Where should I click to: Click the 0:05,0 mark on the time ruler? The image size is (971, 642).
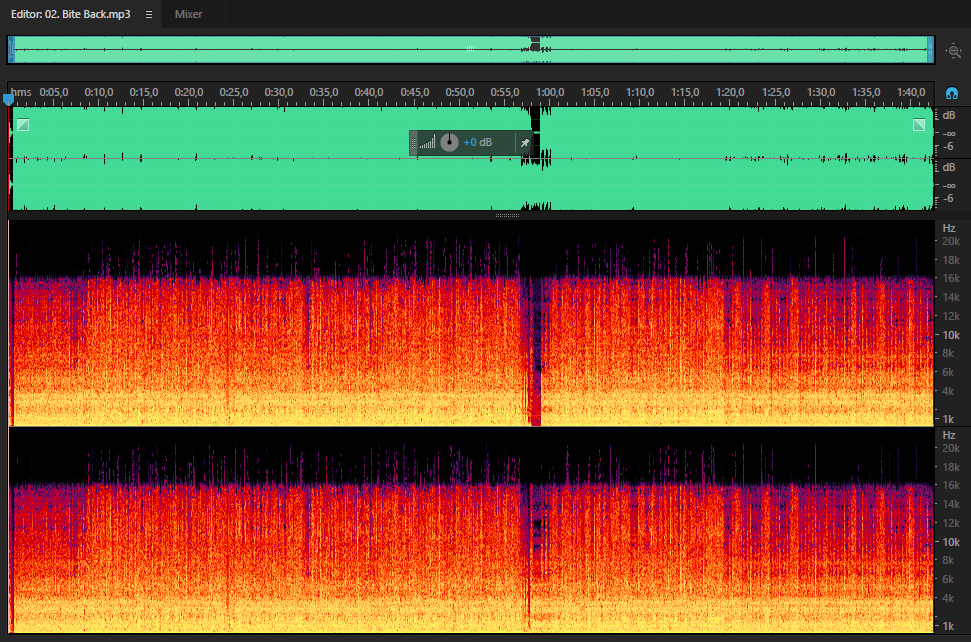[54, 92]
